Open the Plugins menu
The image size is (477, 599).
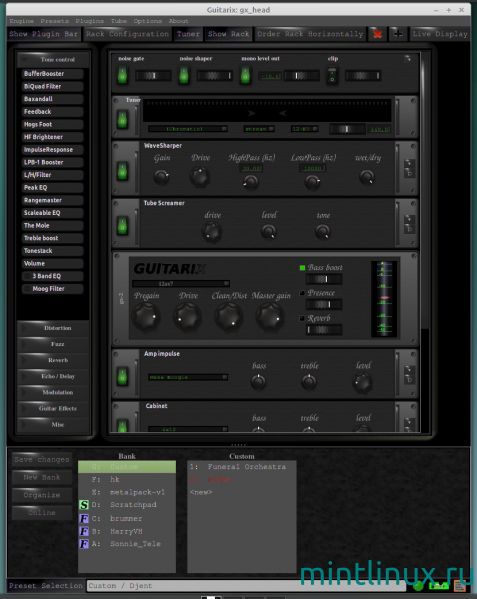pyautogui.click(x=89, y=21)
